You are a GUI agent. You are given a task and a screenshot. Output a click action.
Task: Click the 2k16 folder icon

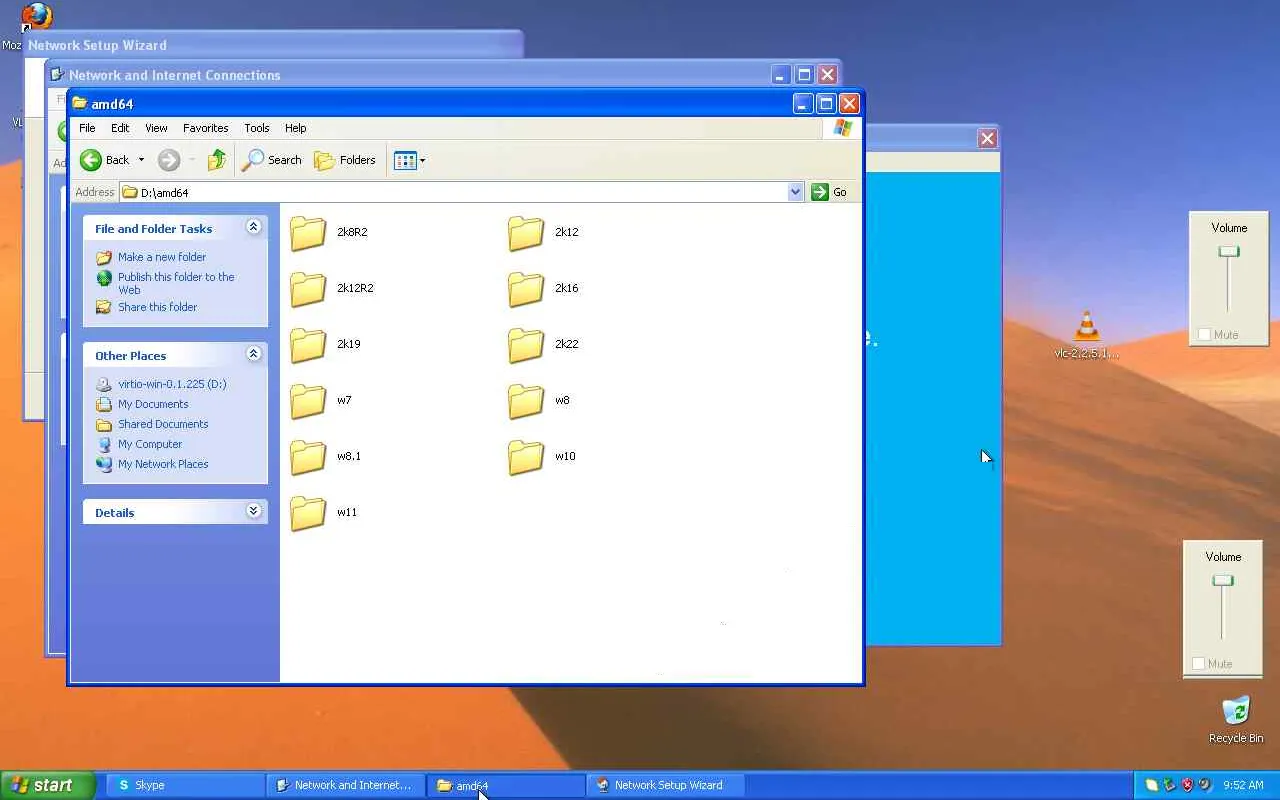pyautogui.click(x=526, y=289)
